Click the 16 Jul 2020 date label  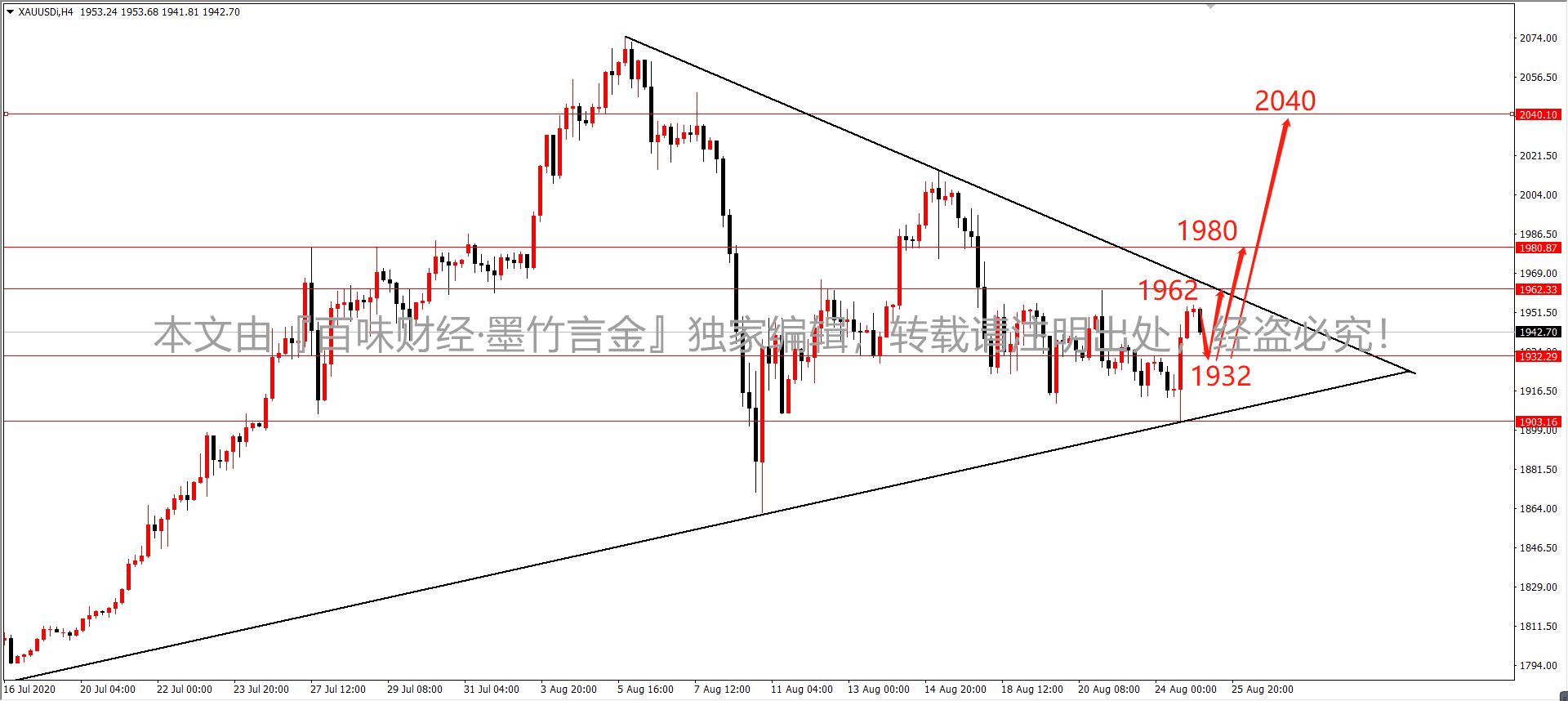[29, 690]
